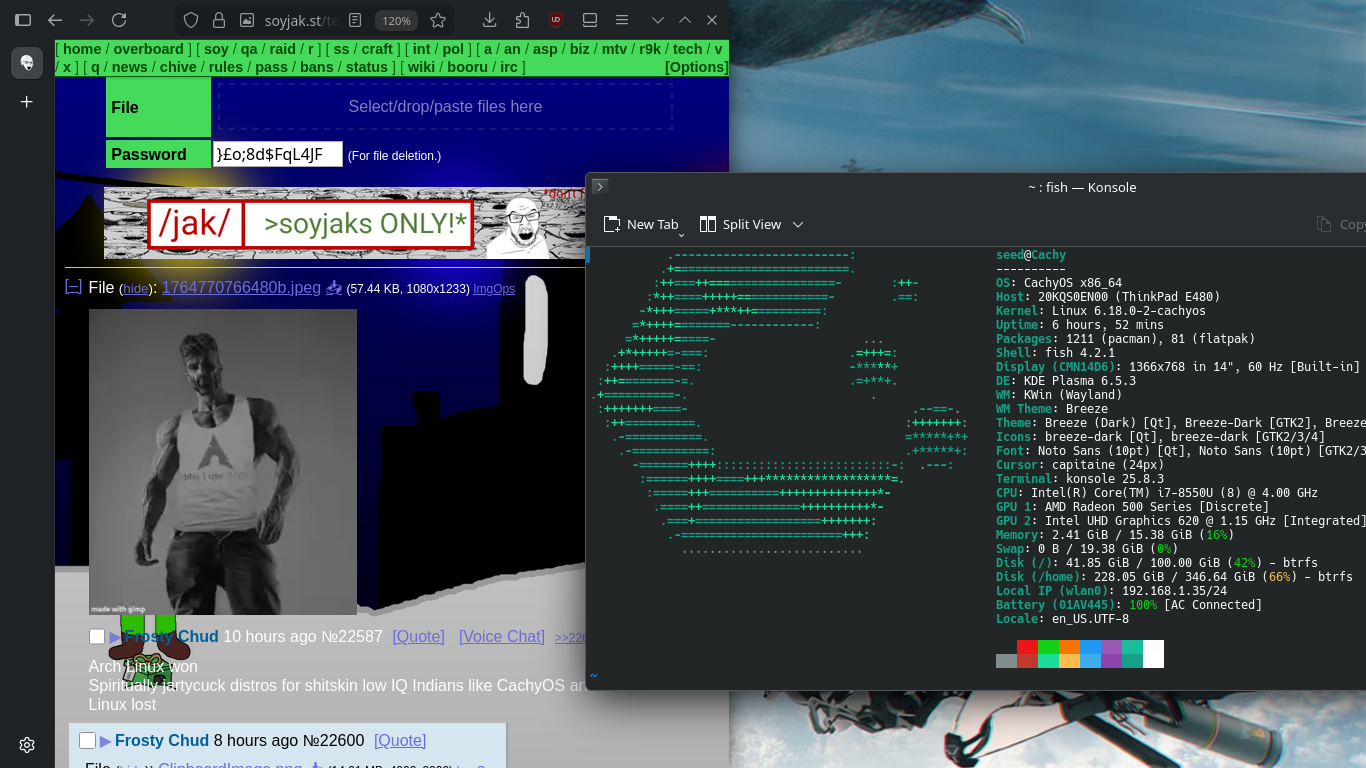Image resolution: width=1366 pixels, height=768 pixels.
Task: Open the ImgOps link for the image
Action: [x=494, y=289]
